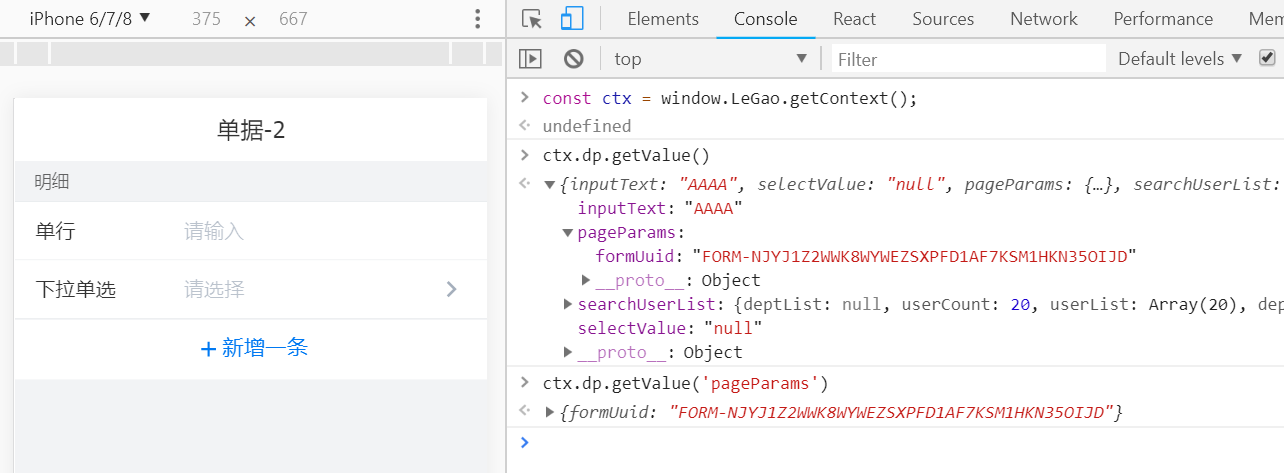The width and height of the screenshot is (1284, 473).
Task: Open the device toolbar three-dot menu
Action: pos(478,19)
